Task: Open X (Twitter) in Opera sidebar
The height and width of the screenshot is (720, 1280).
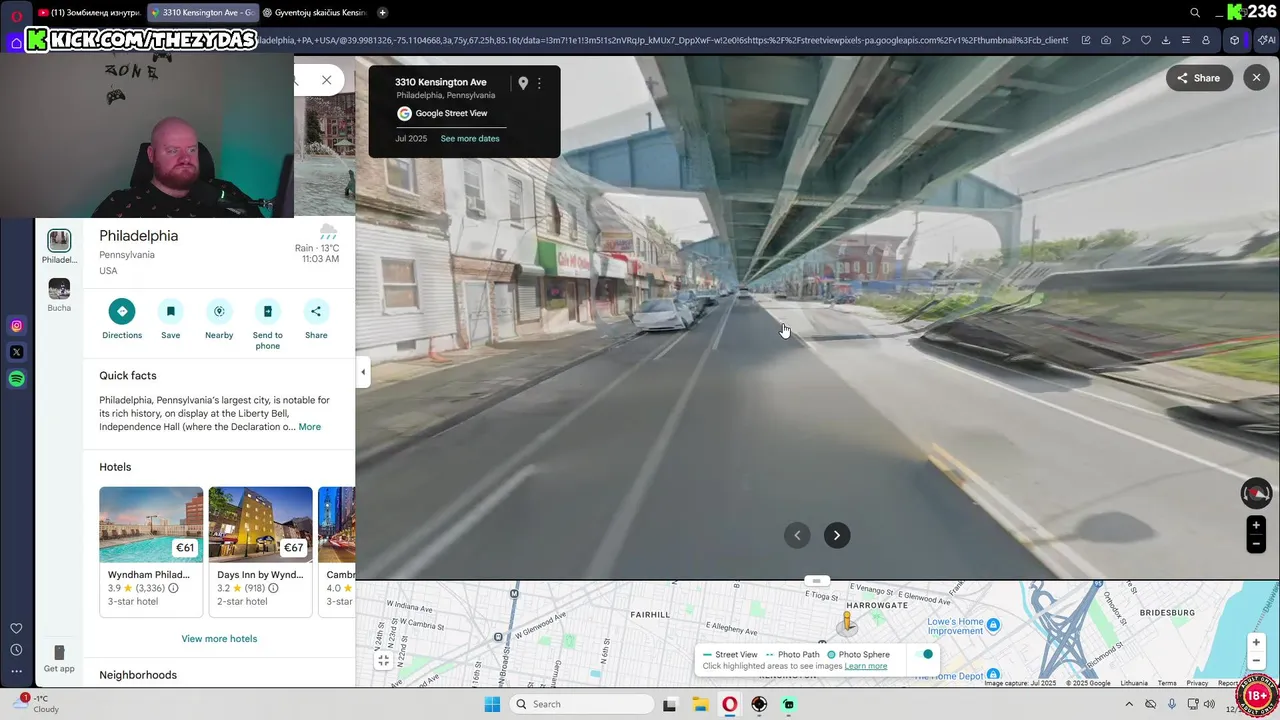Action: coord(17,352)
